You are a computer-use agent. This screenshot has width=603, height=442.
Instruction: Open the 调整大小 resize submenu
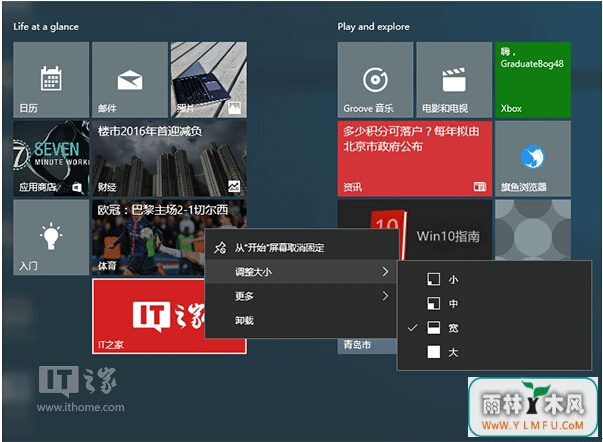301,272
